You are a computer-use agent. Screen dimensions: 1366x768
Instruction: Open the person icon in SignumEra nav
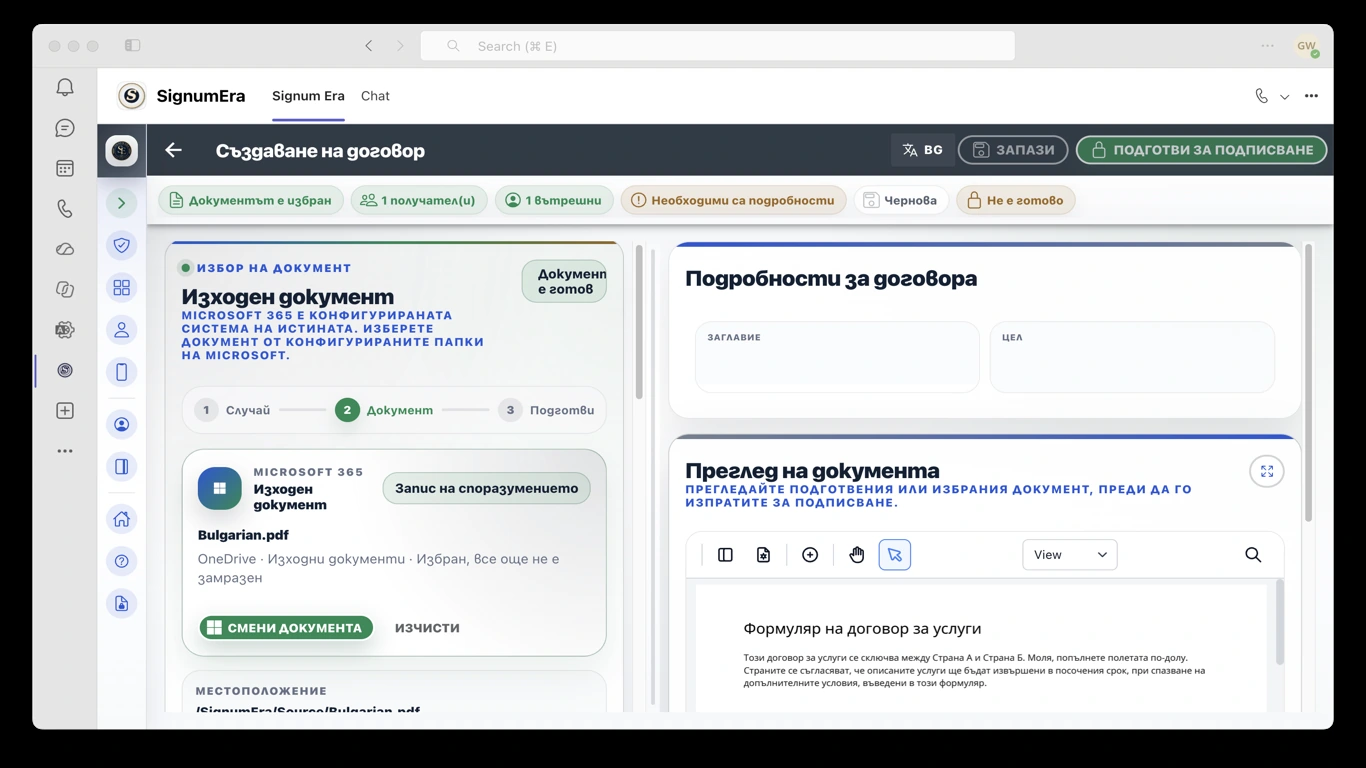click(122, 330)
